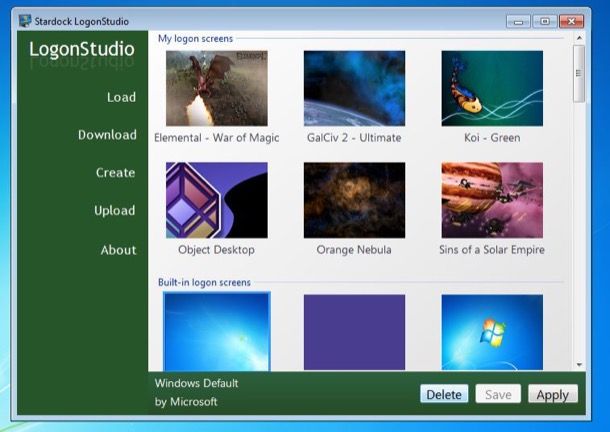This screenshot has height=432, width=610.
Task: Open the Download section in sidebar
Action: tap(107, 135)
